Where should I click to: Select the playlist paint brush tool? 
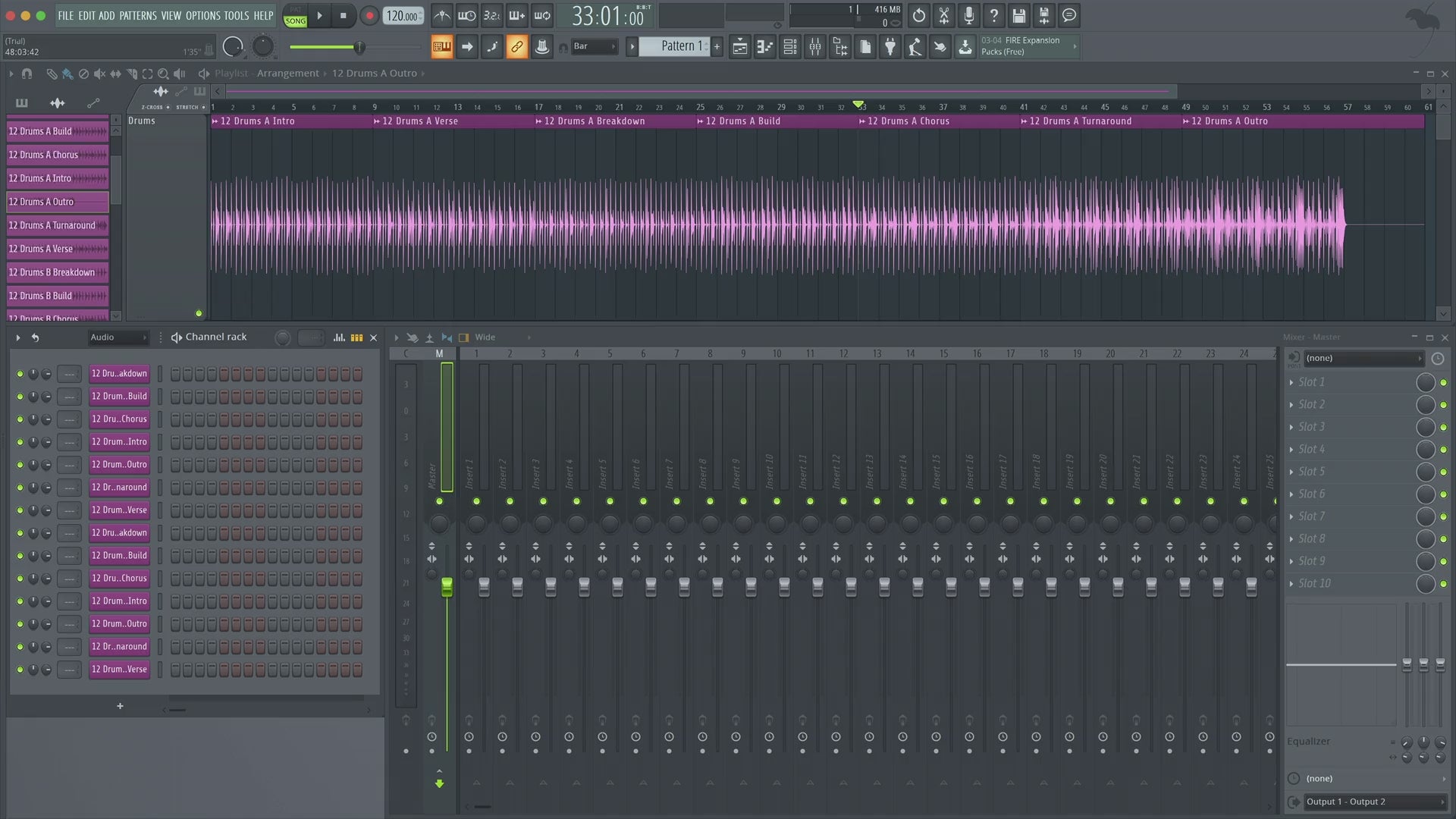(x=67, y=74)
